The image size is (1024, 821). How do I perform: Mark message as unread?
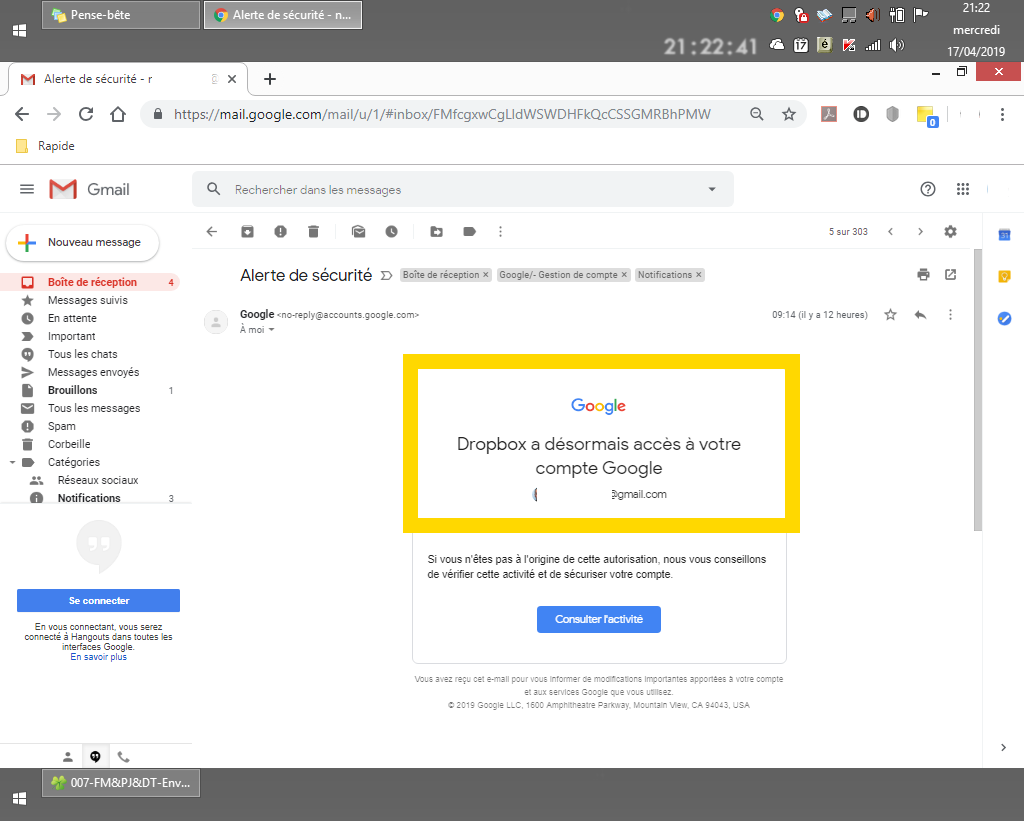click(359, 232)
